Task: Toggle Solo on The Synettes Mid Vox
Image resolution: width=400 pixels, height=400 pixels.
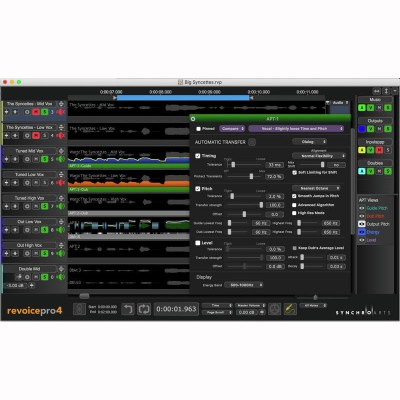Action: [x=44, y=112]
